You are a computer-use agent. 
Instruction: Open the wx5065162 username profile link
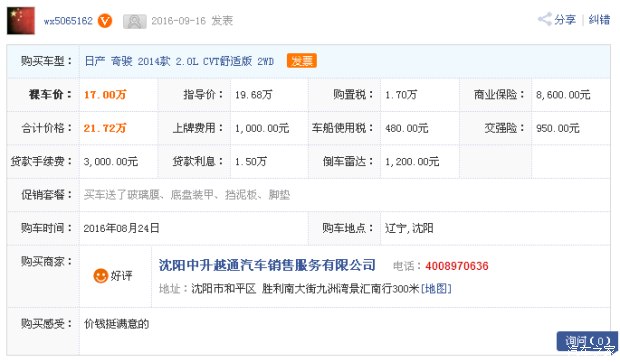click(68, 21)
